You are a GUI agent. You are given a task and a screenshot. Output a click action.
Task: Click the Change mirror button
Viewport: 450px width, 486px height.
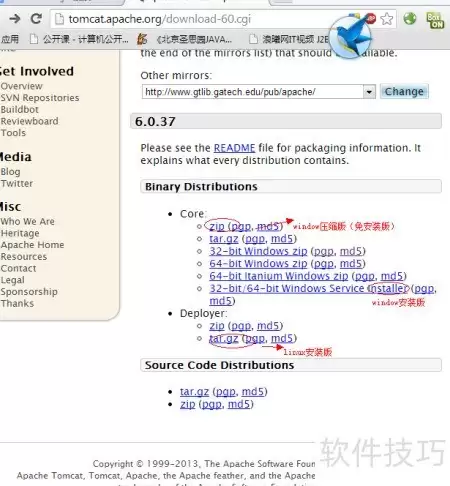(x=404, y=91)
